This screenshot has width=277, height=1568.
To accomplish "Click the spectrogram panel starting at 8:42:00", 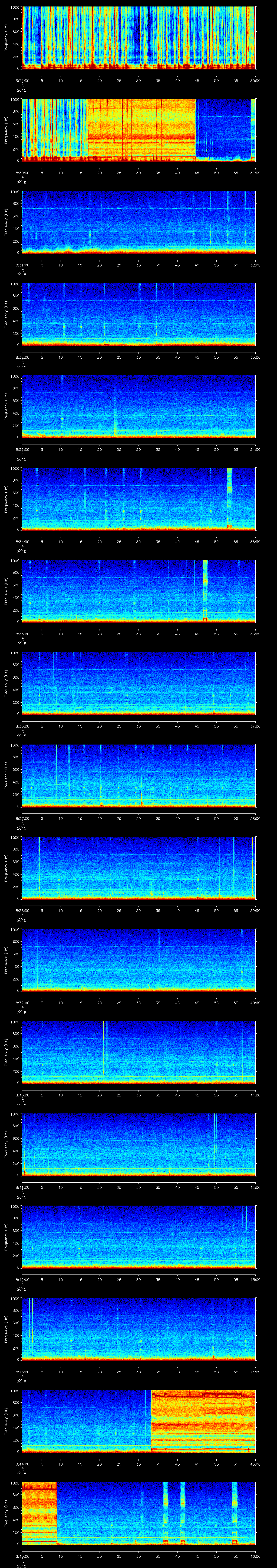I will [x=139, y=1237].
